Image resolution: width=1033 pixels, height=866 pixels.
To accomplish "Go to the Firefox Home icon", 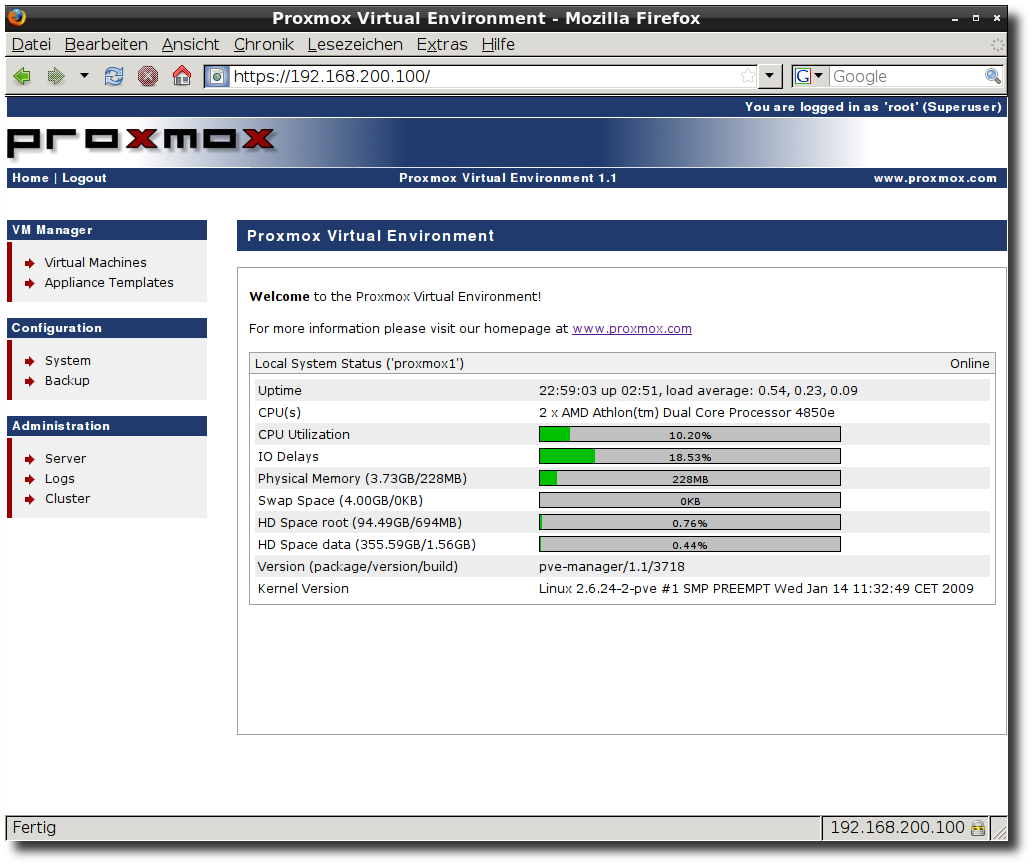I will click(x=181, y=77).
